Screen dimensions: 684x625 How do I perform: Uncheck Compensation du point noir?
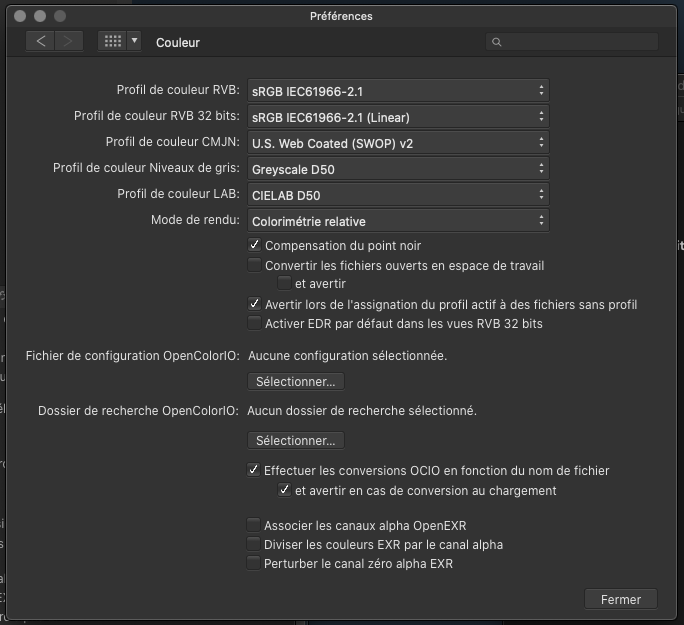pos(254,245)
